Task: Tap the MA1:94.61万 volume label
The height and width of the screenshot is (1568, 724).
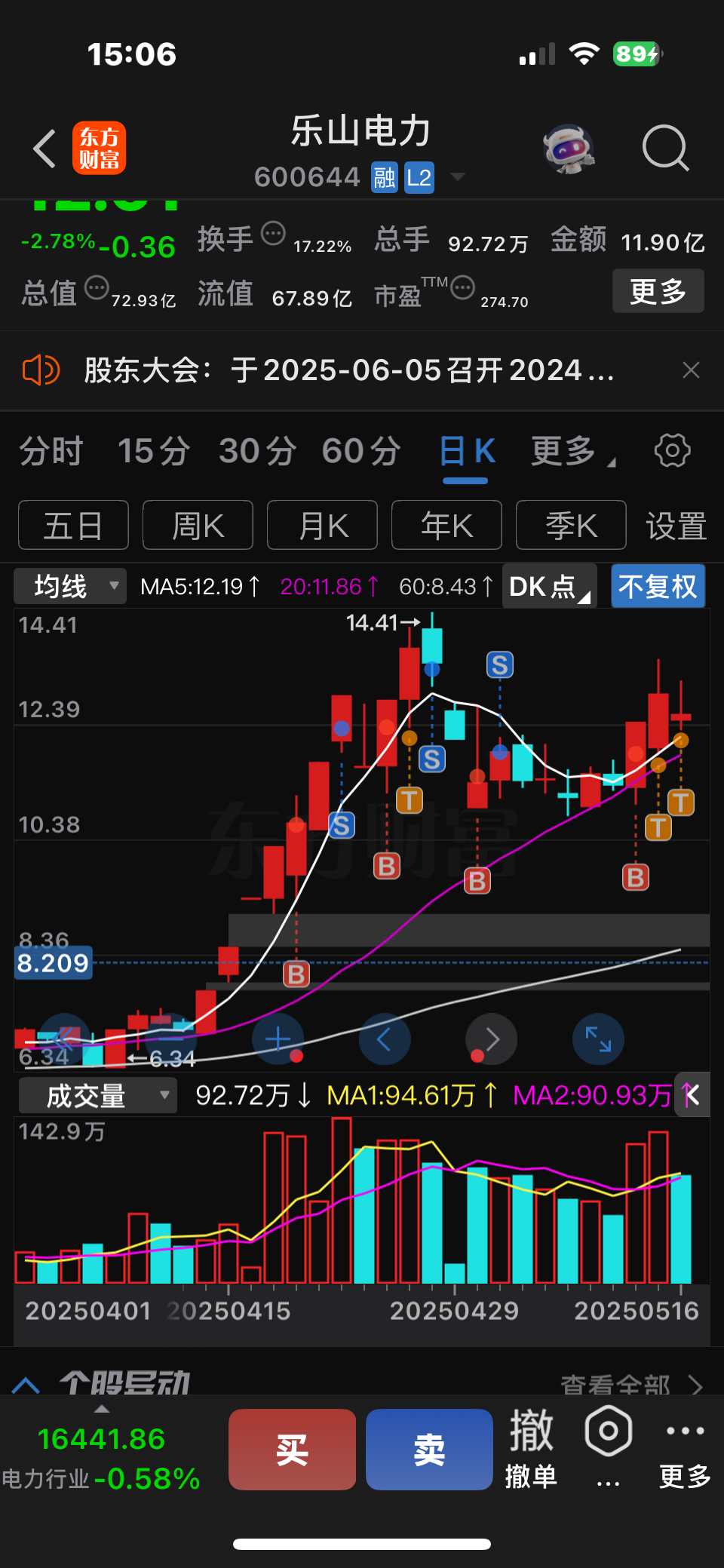Action: [412, 1095]
